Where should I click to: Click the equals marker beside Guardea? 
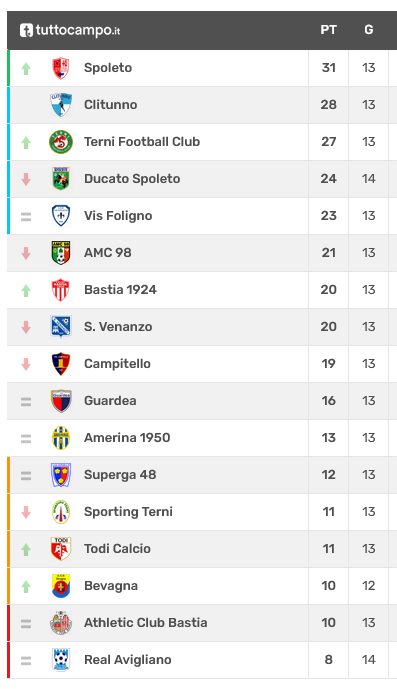[x=26, y=401]
